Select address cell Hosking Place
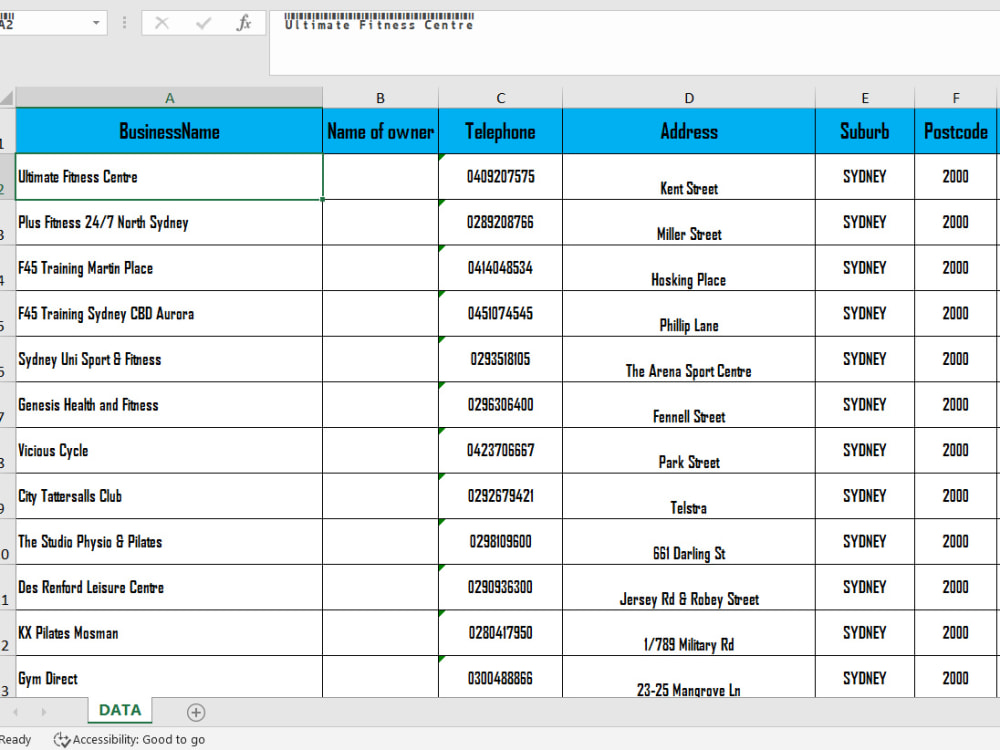1000x750 pixels. pos(689,268)
